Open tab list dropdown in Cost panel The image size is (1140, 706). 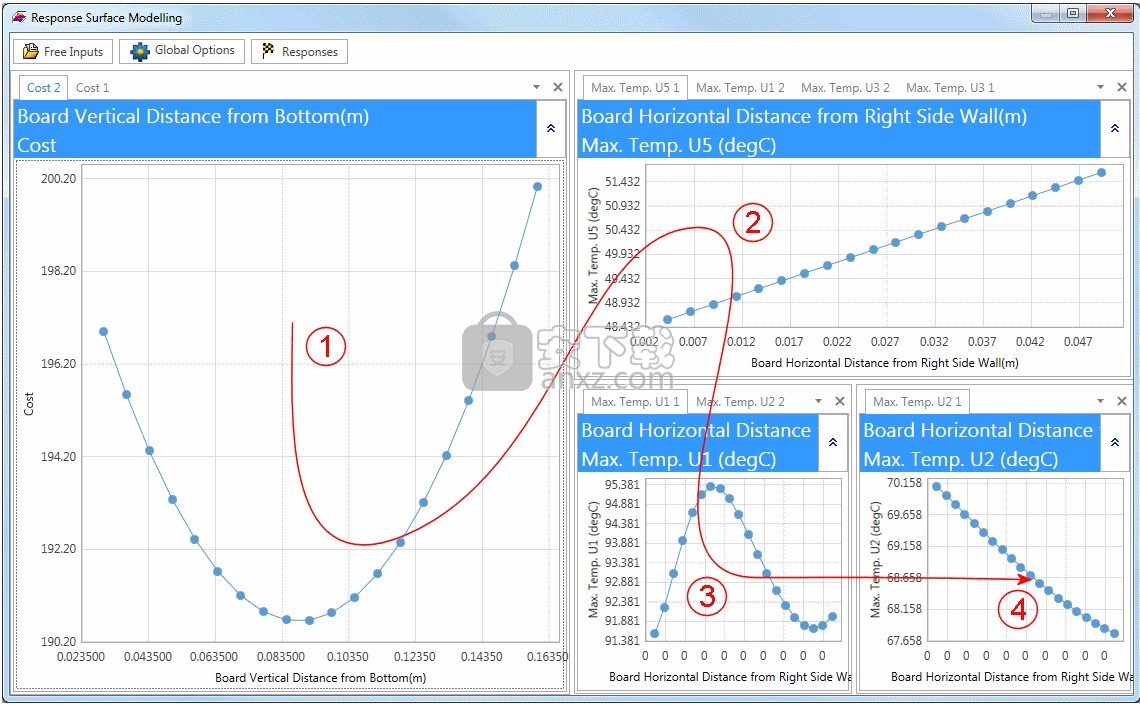pos(537,87)
